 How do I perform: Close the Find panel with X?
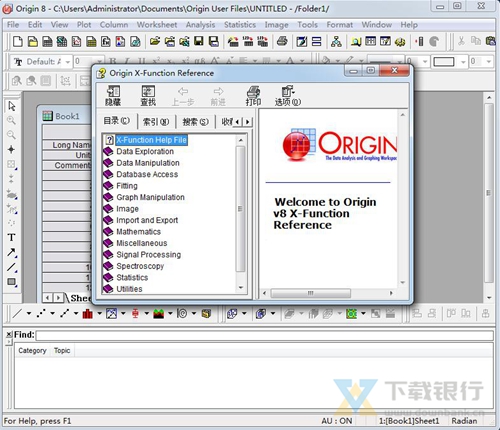tap(9, 334)
